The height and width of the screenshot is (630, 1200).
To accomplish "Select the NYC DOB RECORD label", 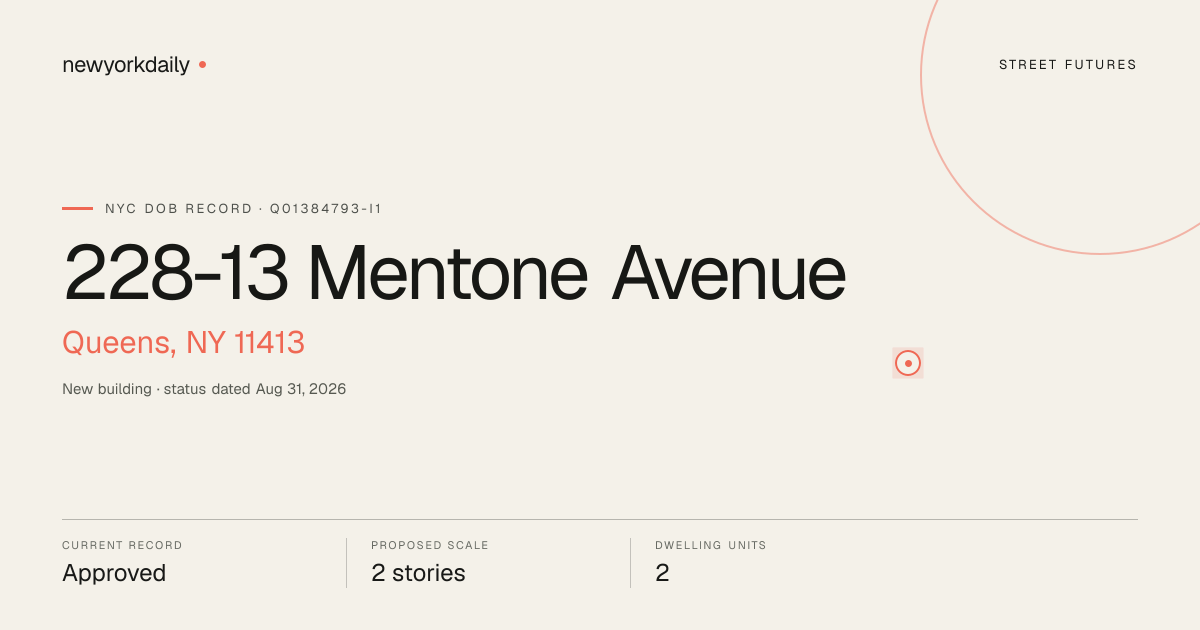I will [x=179, y=209].
